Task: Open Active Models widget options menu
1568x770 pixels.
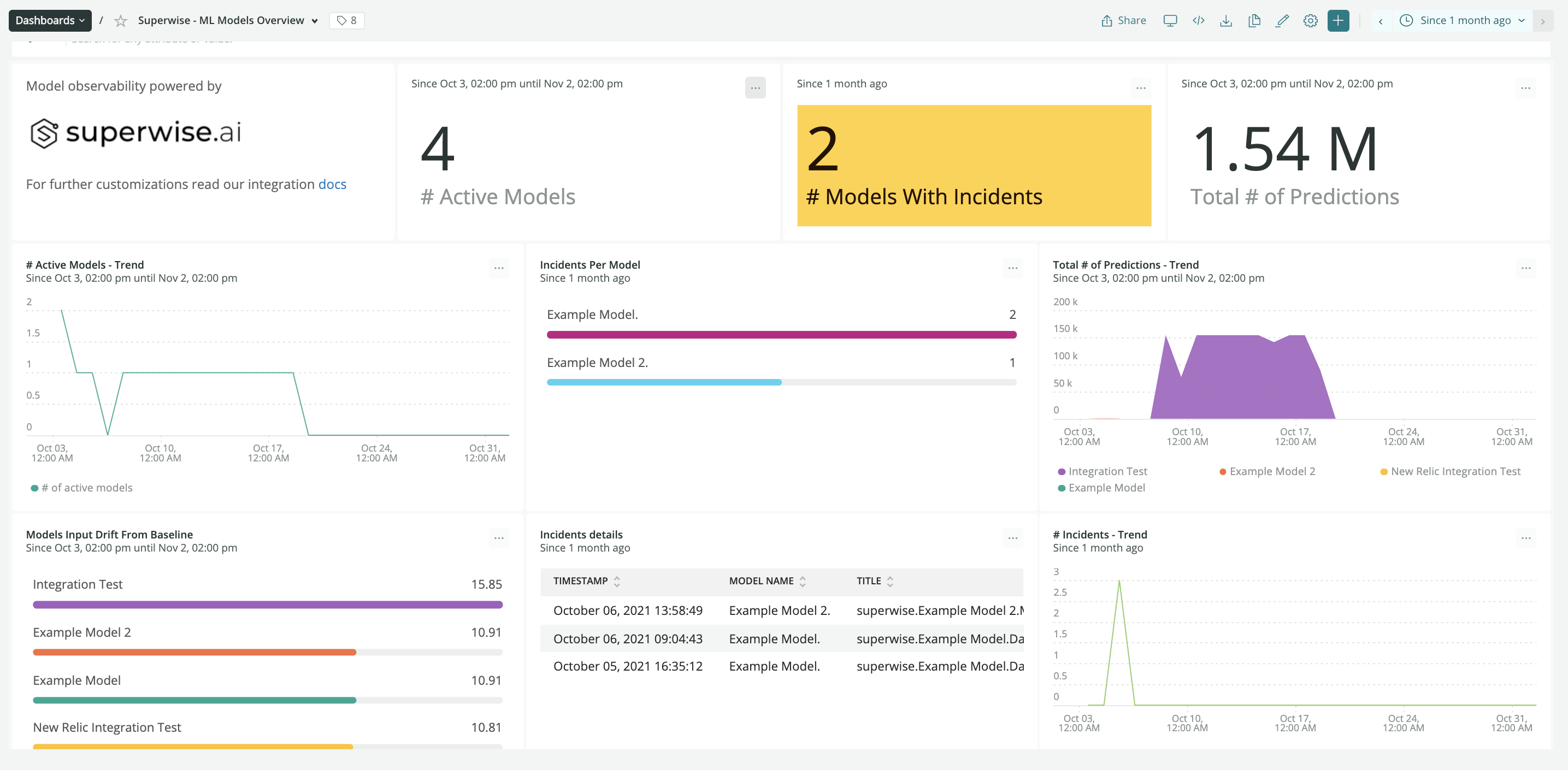Action: 755,88
